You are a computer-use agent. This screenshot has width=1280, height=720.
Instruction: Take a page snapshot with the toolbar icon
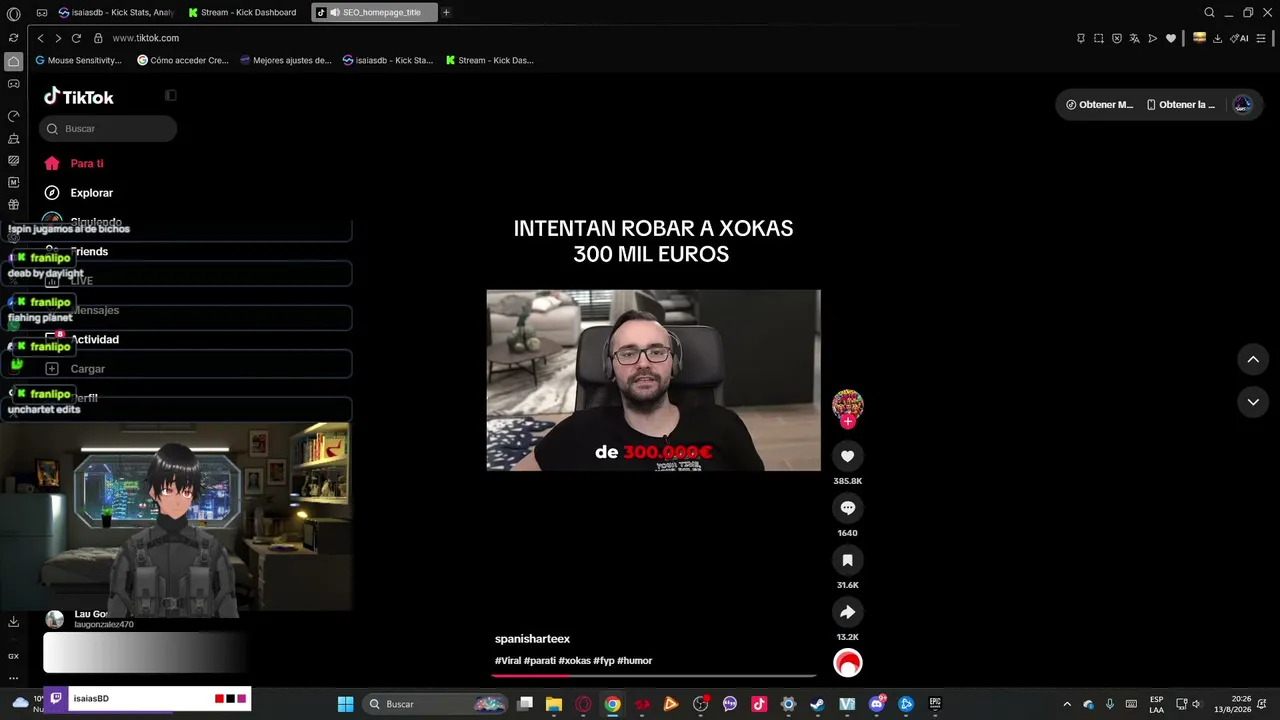click(1099, 38)
